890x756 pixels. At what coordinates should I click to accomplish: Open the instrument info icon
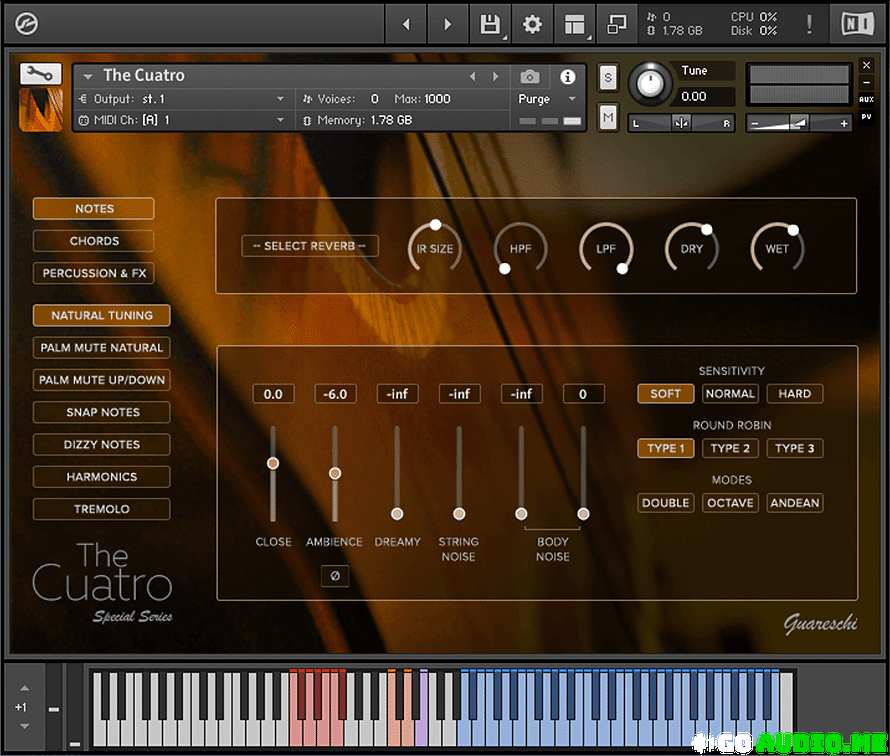click(x=567, y=77)
